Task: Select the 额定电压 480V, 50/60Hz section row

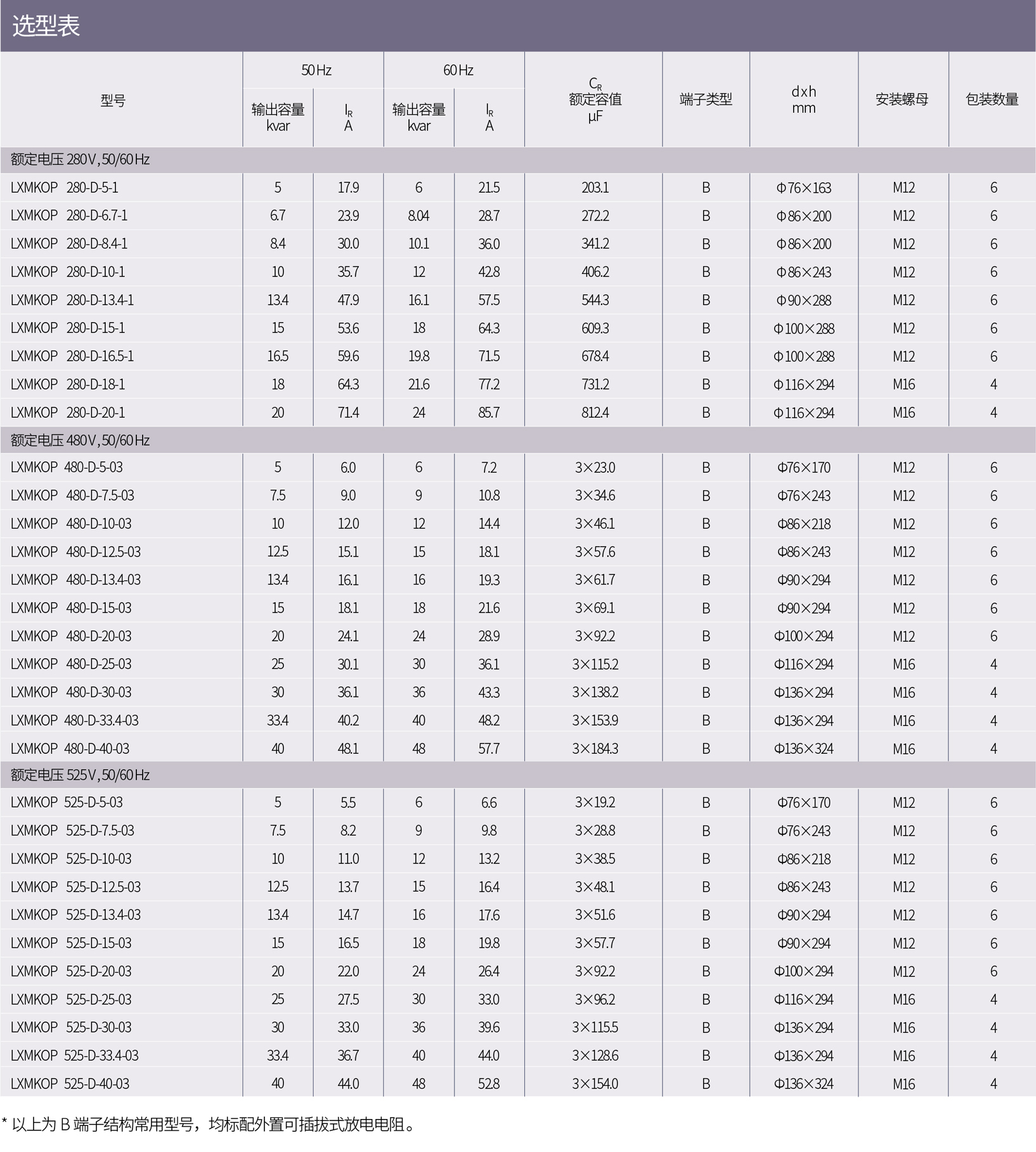Action: pyautogui.click(x=80, y=440)
